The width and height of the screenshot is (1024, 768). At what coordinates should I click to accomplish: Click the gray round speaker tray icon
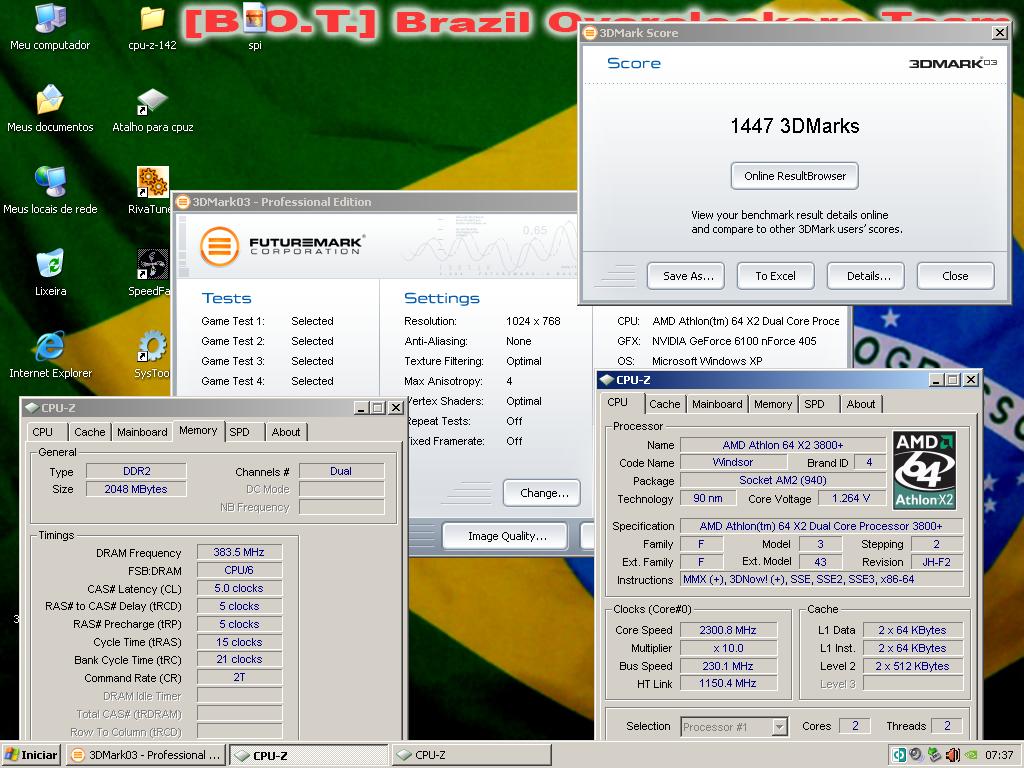coord(916,755)
